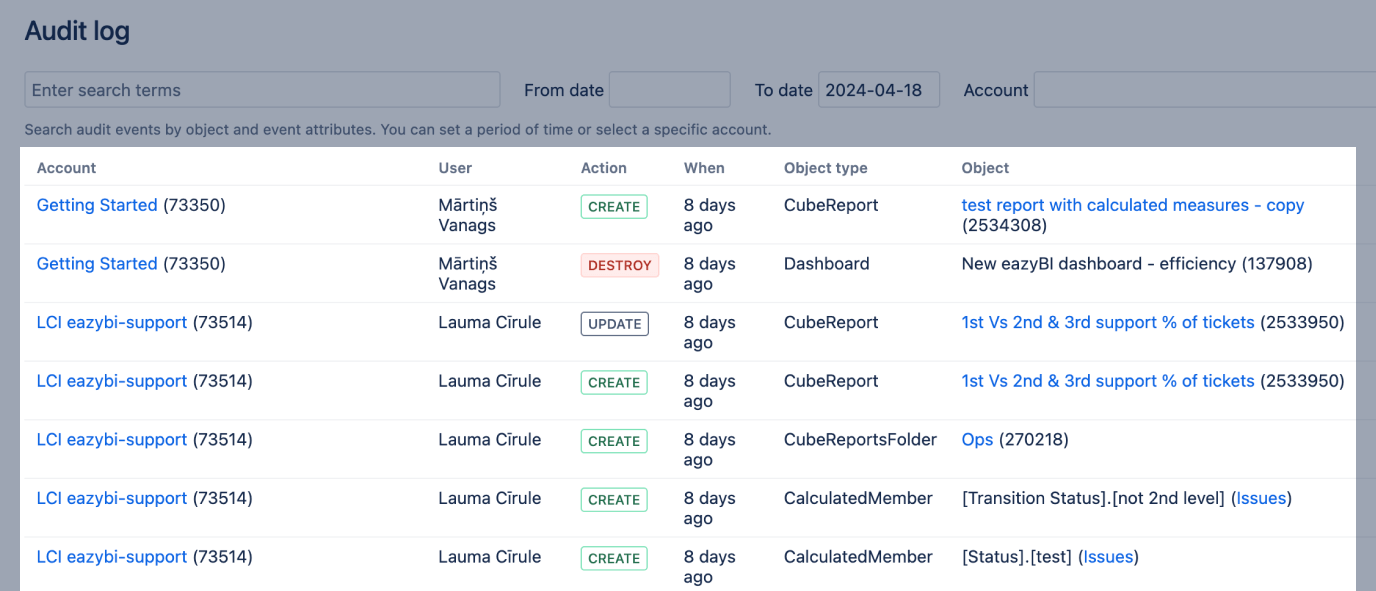The width and height of the screenshot is (1376, 591).
Task: Click the Audit log page title
Action: coord(77,30)
